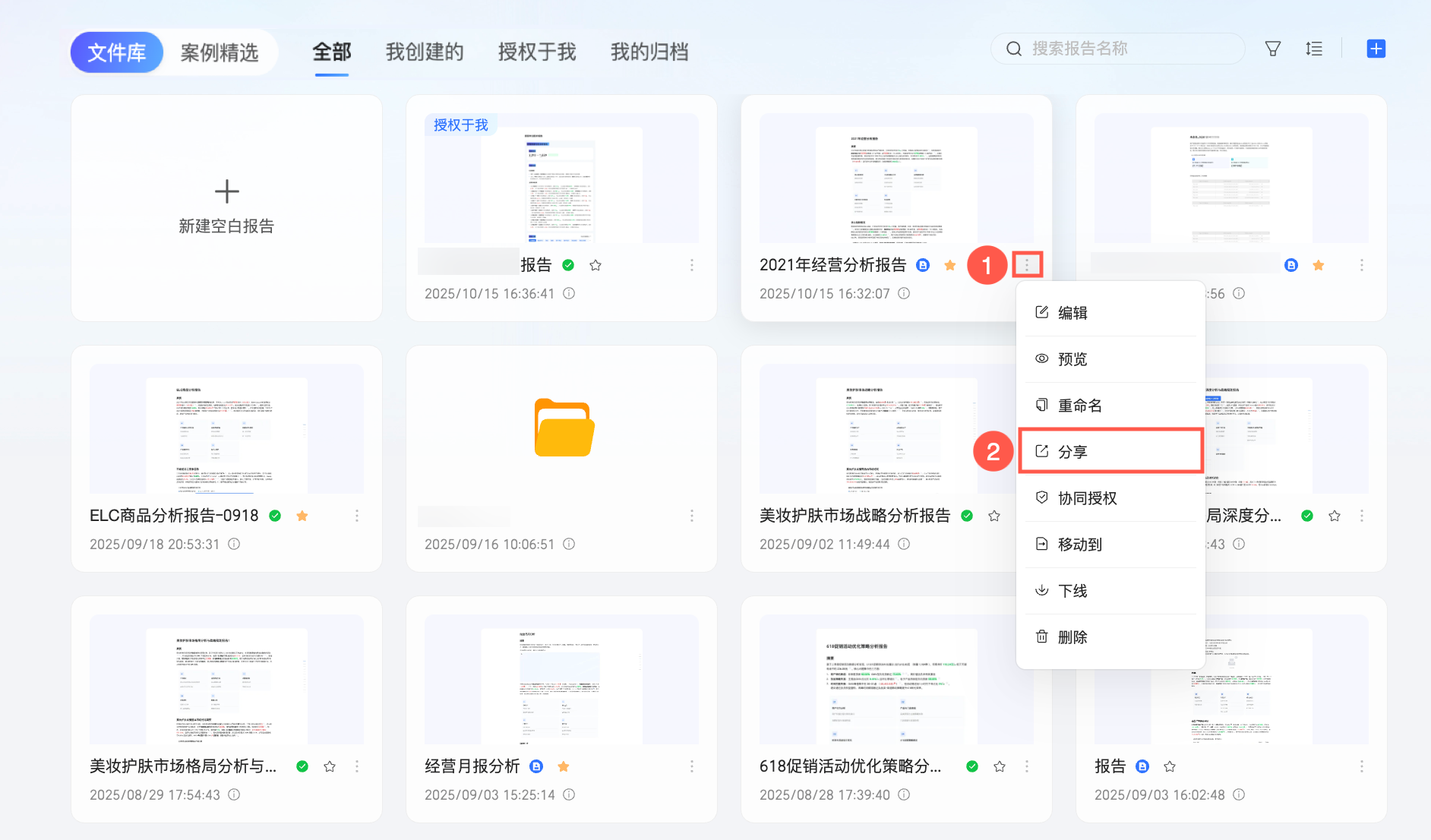1431x840 pixels.
Task: Switch to the 我创建的 tab
Action: point(425,52)
